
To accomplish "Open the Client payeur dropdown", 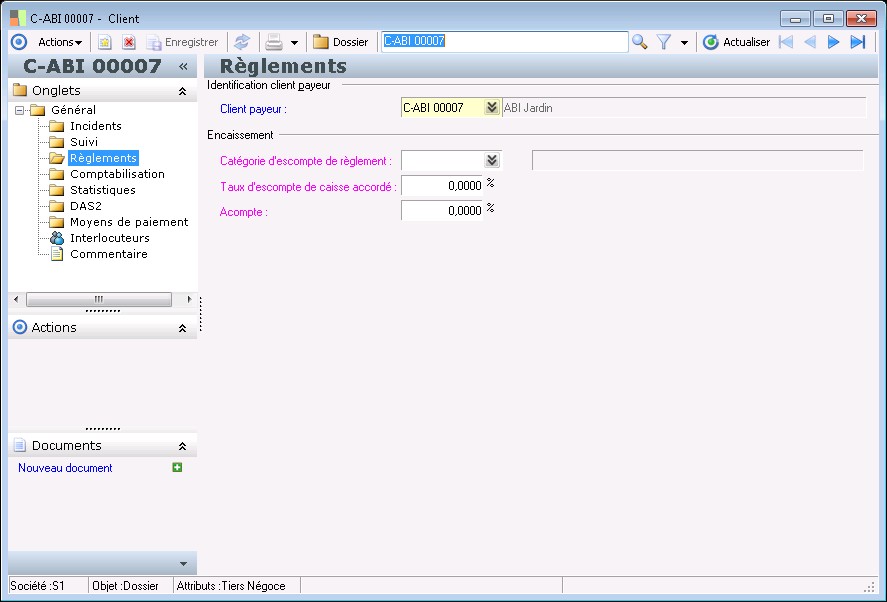I will (x=492, y=108).
